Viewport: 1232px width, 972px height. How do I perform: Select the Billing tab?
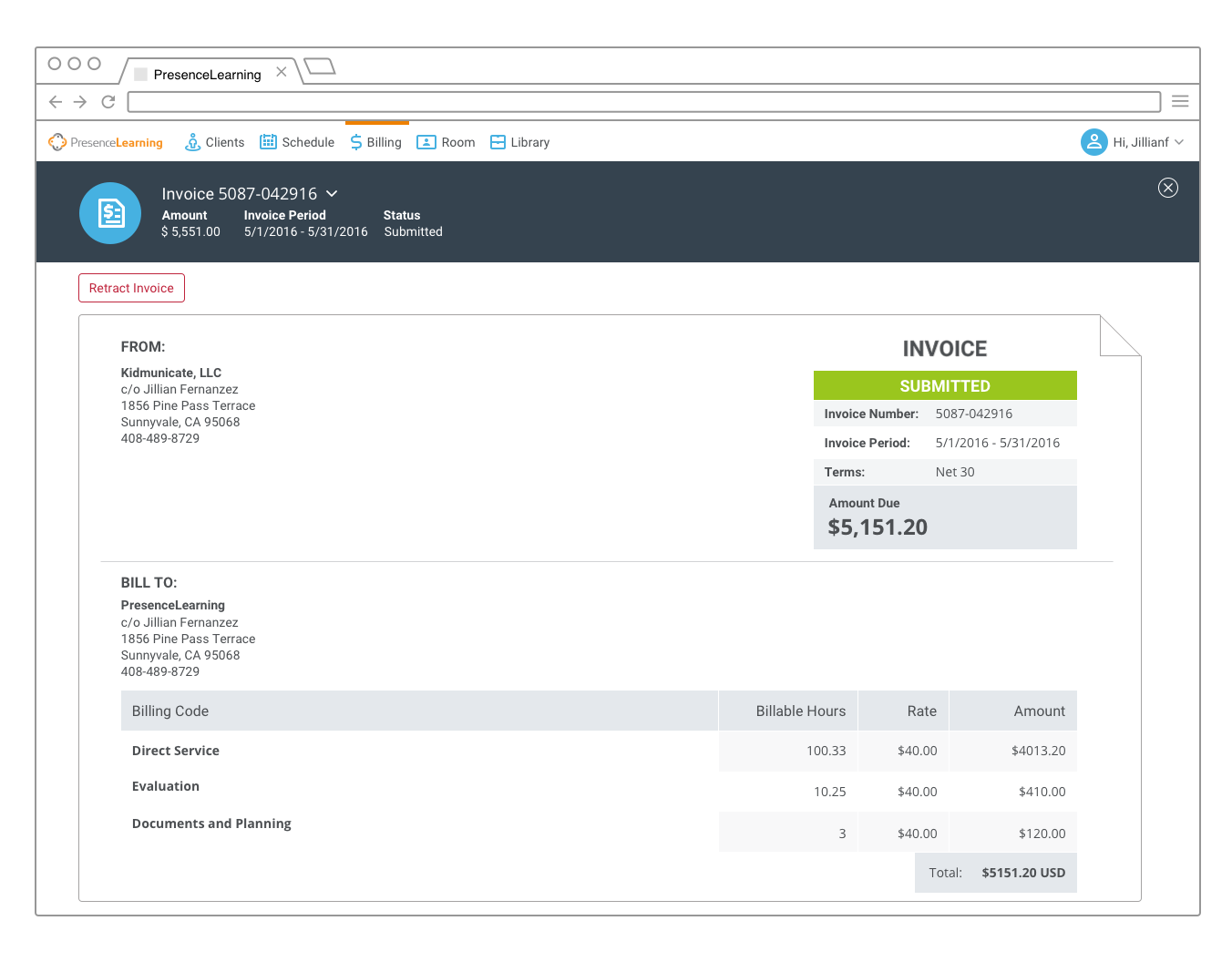[x=376, y=142]
